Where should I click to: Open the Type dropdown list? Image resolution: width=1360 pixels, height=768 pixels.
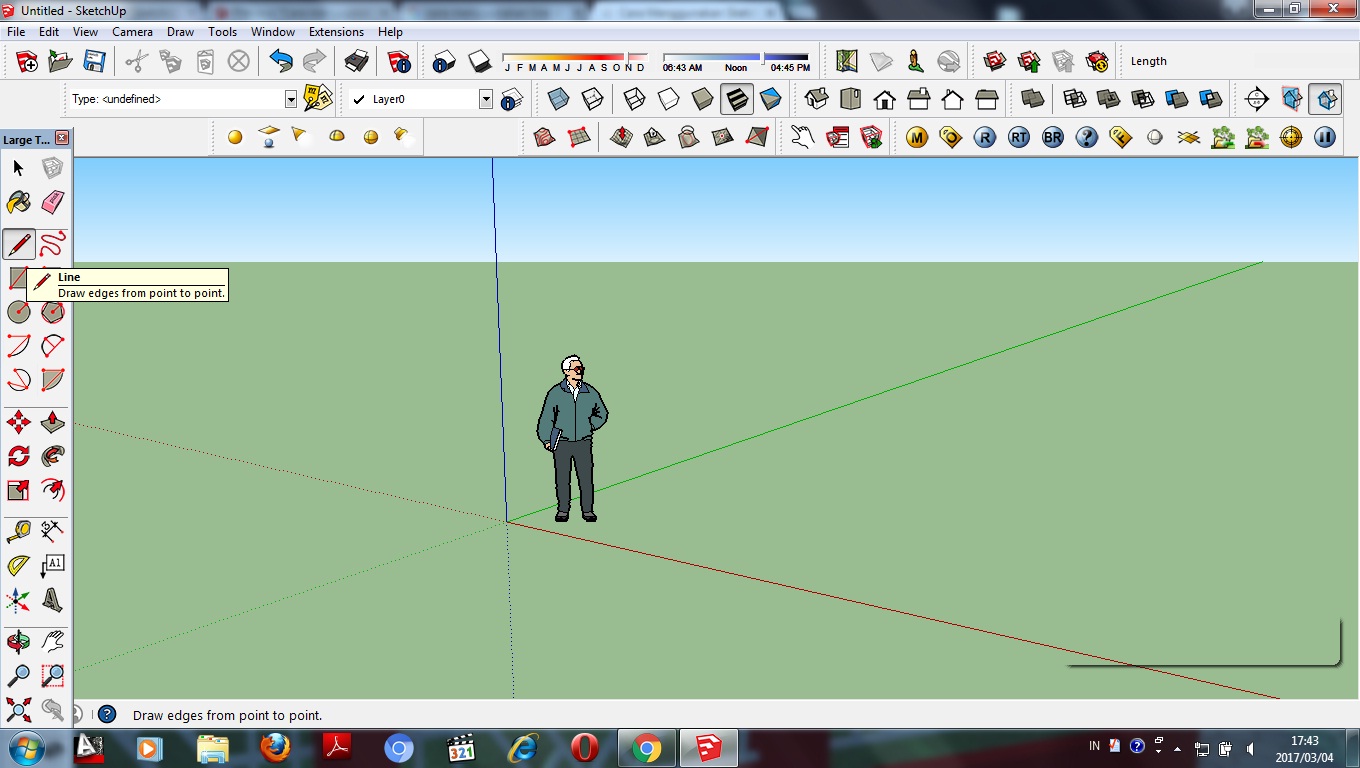290,98
